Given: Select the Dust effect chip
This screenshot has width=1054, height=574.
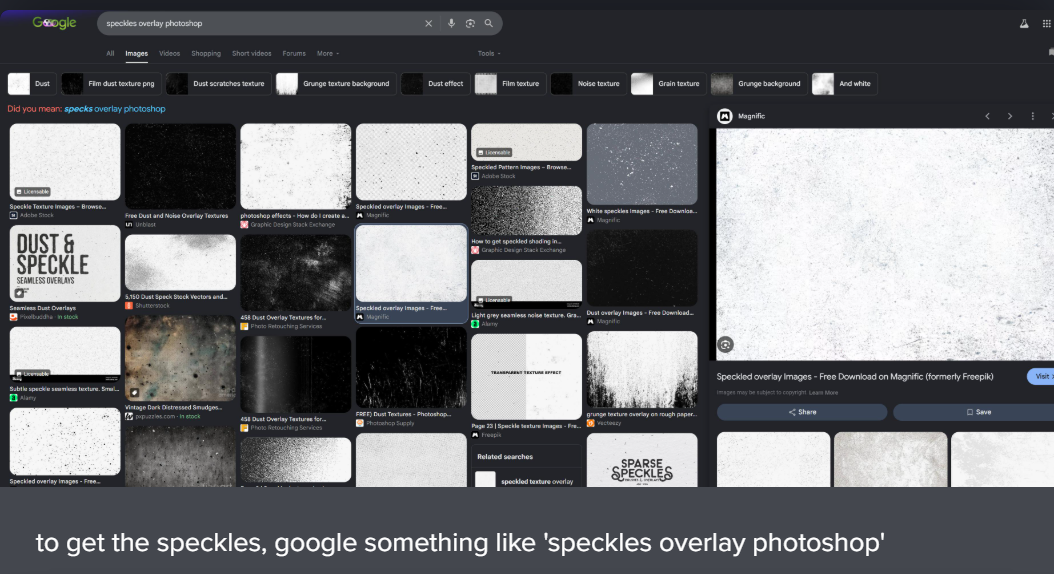Looking at the screenshot, I should coord(435,84).
